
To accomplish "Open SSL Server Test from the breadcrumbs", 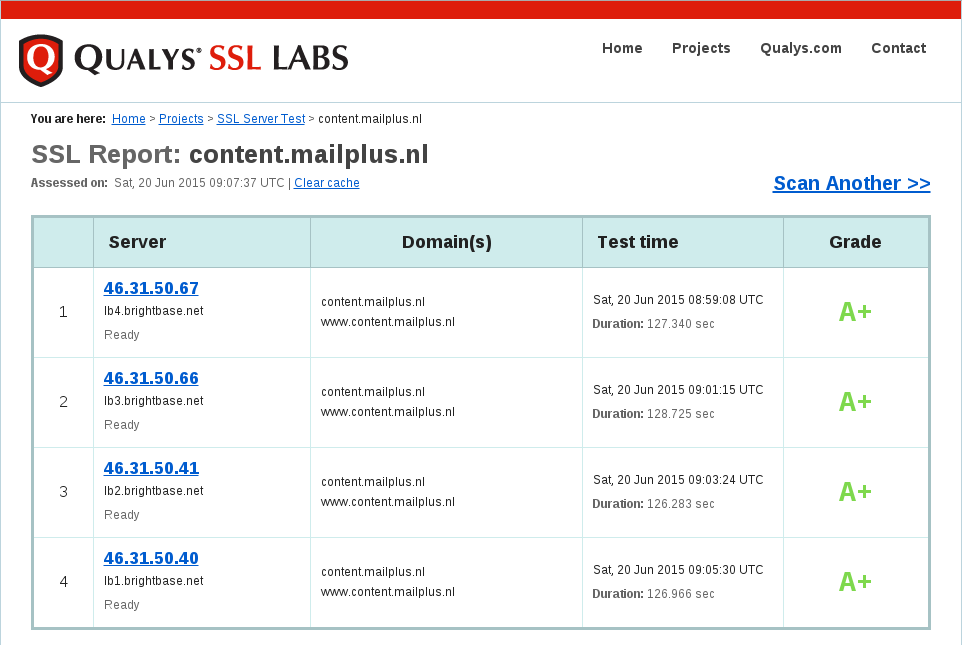I will [x=260, y=118].
